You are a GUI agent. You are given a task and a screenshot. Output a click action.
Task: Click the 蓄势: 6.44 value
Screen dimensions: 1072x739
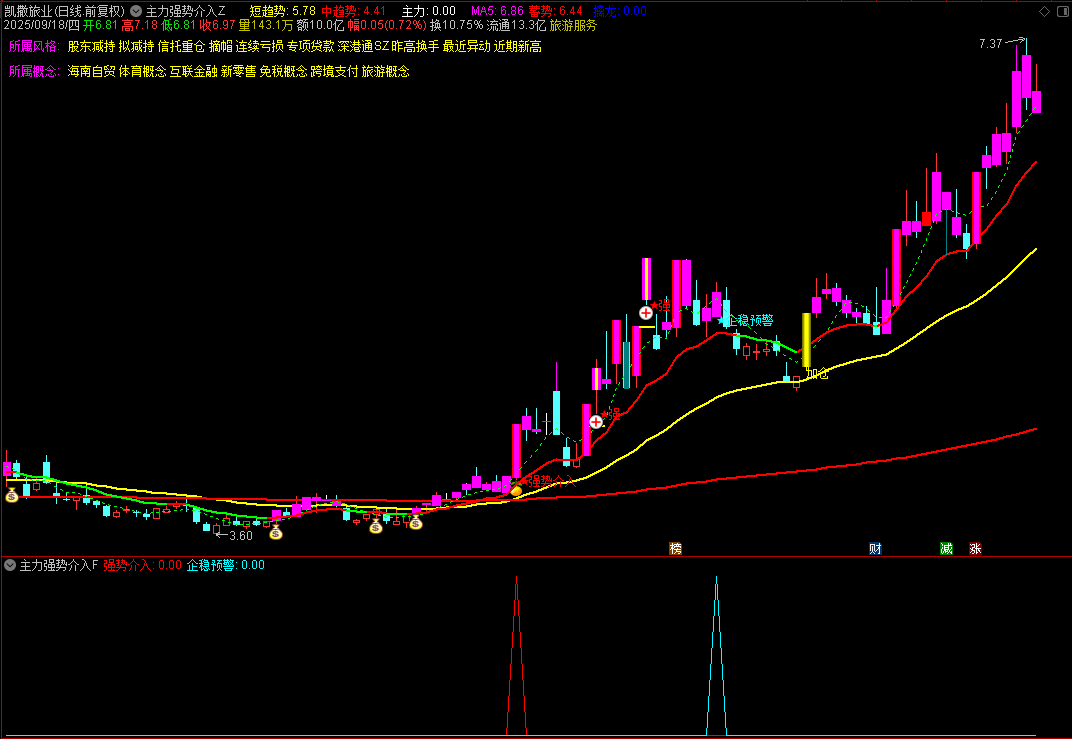556,11
